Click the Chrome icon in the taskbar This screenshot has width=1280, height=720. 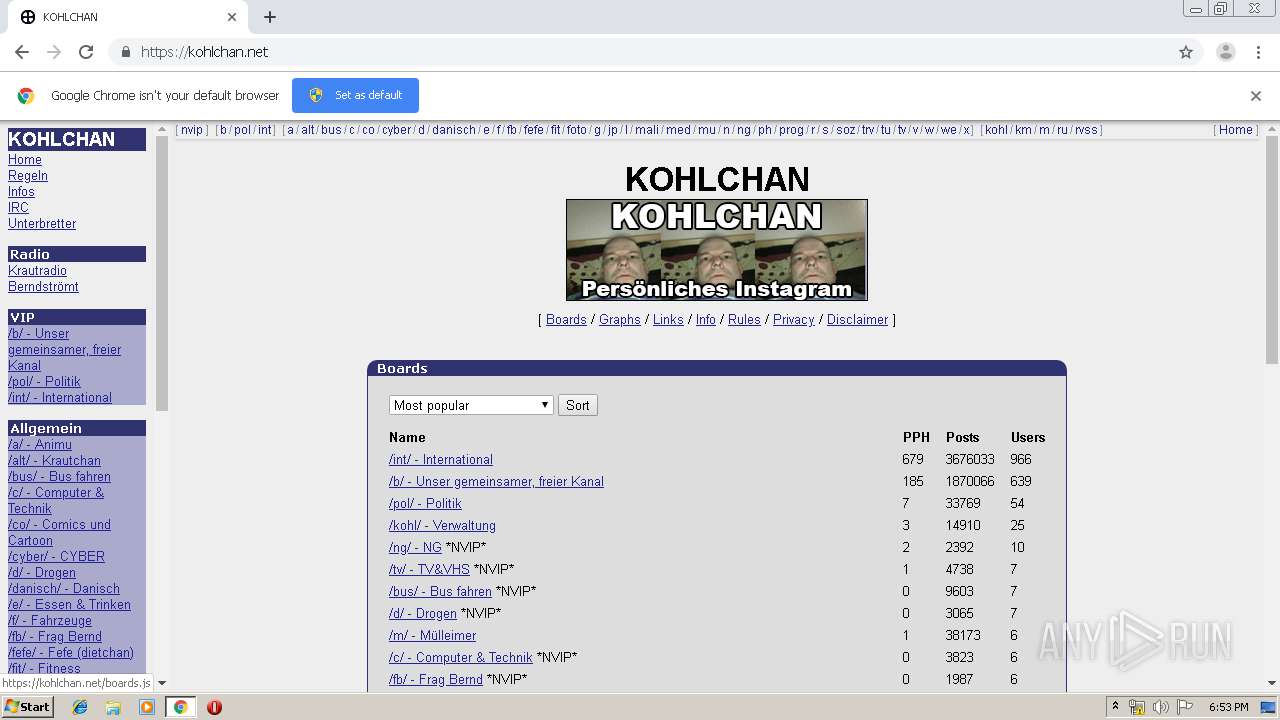tap(180, 707)
